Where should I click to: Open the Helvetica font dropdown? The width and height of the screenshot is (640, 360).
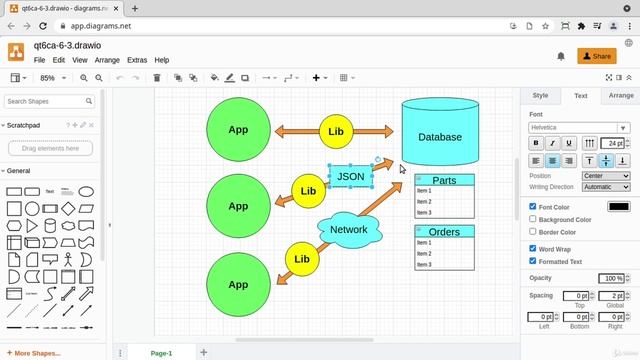(x=579, y=128)
